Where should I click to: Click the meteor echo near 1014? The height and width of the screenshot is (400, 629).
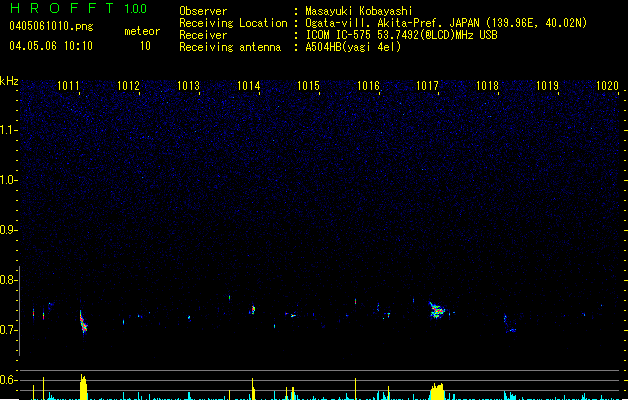pyautogui.click(x=252, y=309)
